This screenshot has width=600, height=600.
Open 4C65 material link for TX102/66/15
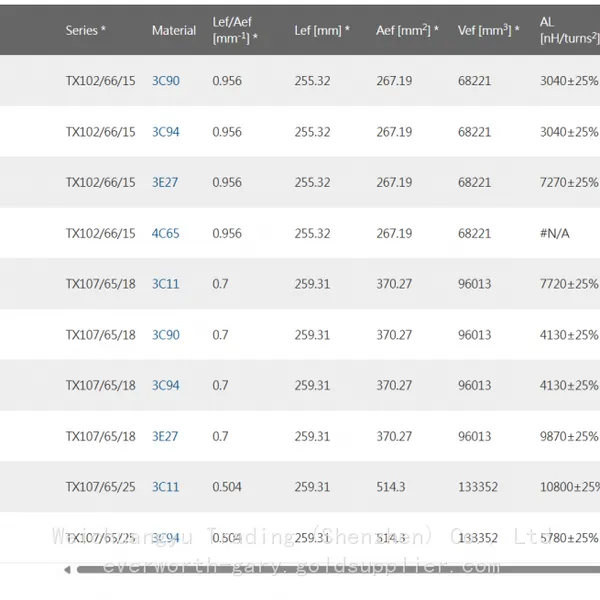(x=165, y=233)
